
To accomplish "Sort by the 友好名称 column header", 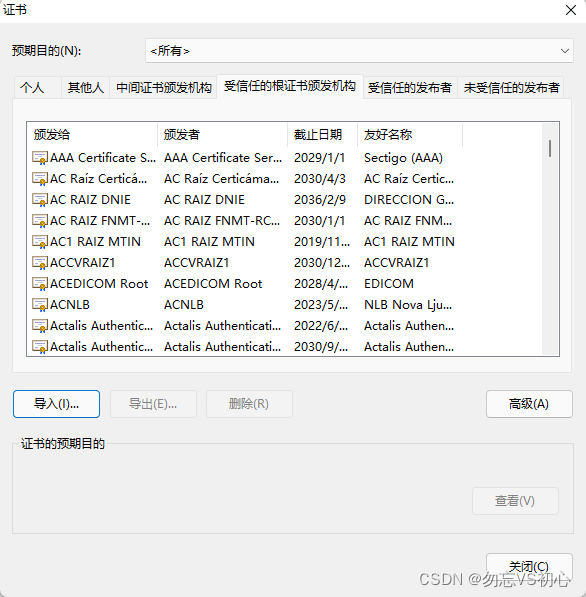I will [x=410, y=134].
